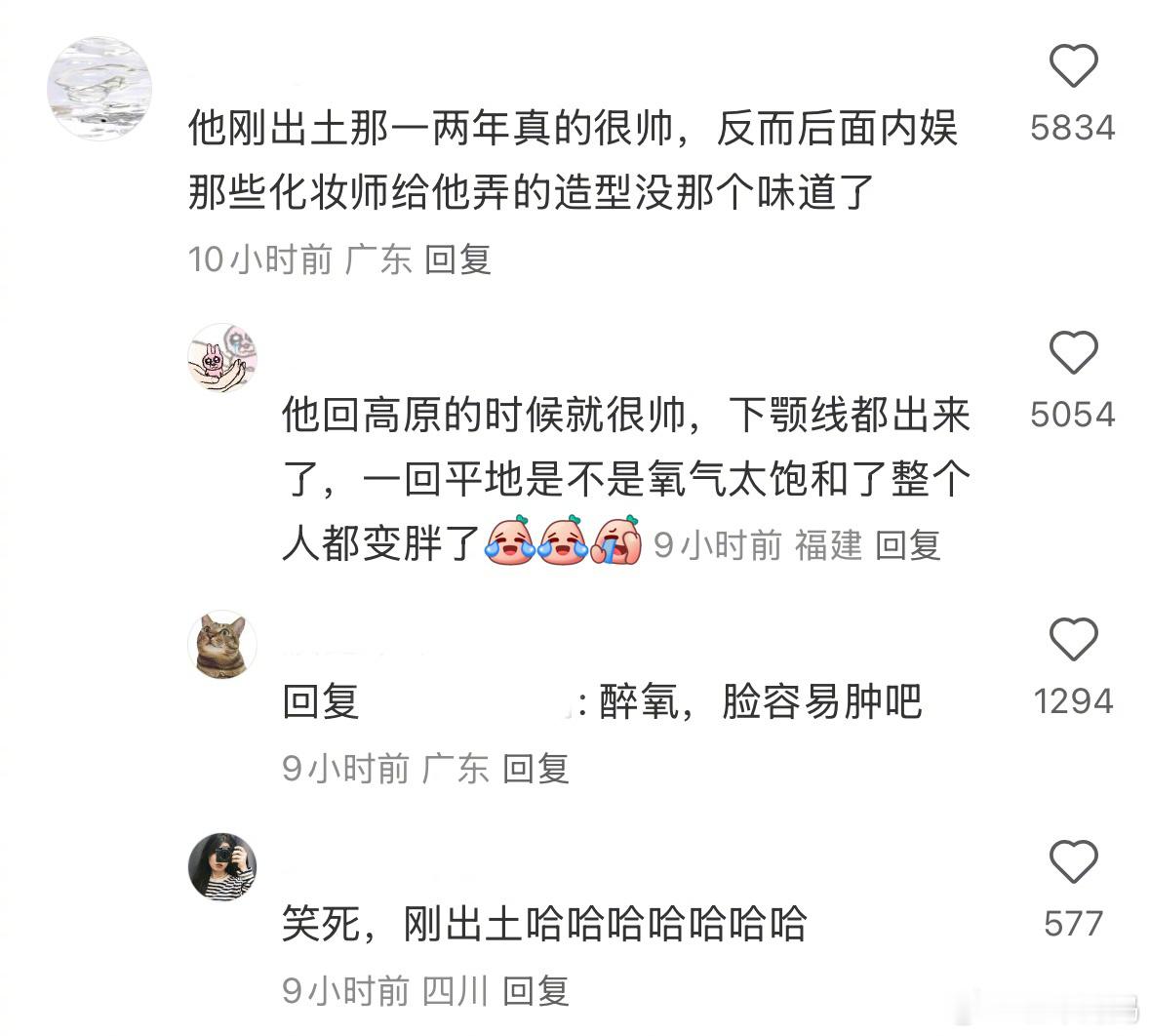The width and height of the screenshot is (1150, 1036).
Task: Like the 醉氧 reply with 1294 likes
Action: point(1073,639)
